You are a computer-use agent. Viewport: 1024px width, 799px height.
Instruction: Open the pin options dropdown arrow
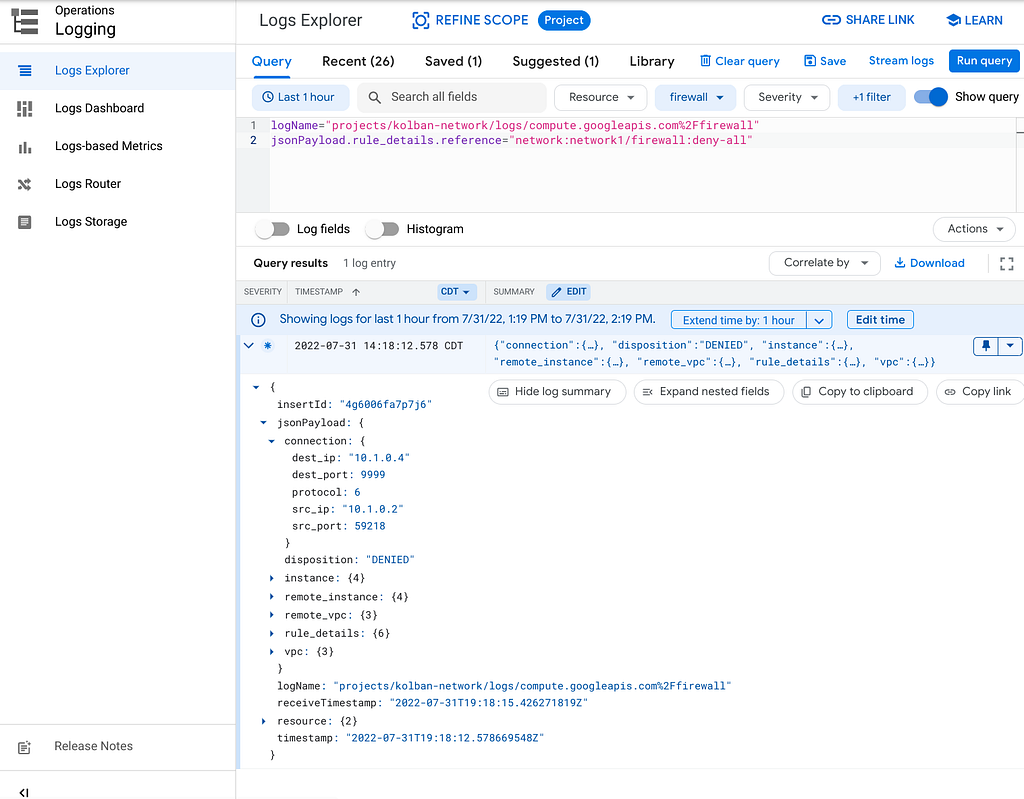pyautogui.click(x=1010, y=346)
